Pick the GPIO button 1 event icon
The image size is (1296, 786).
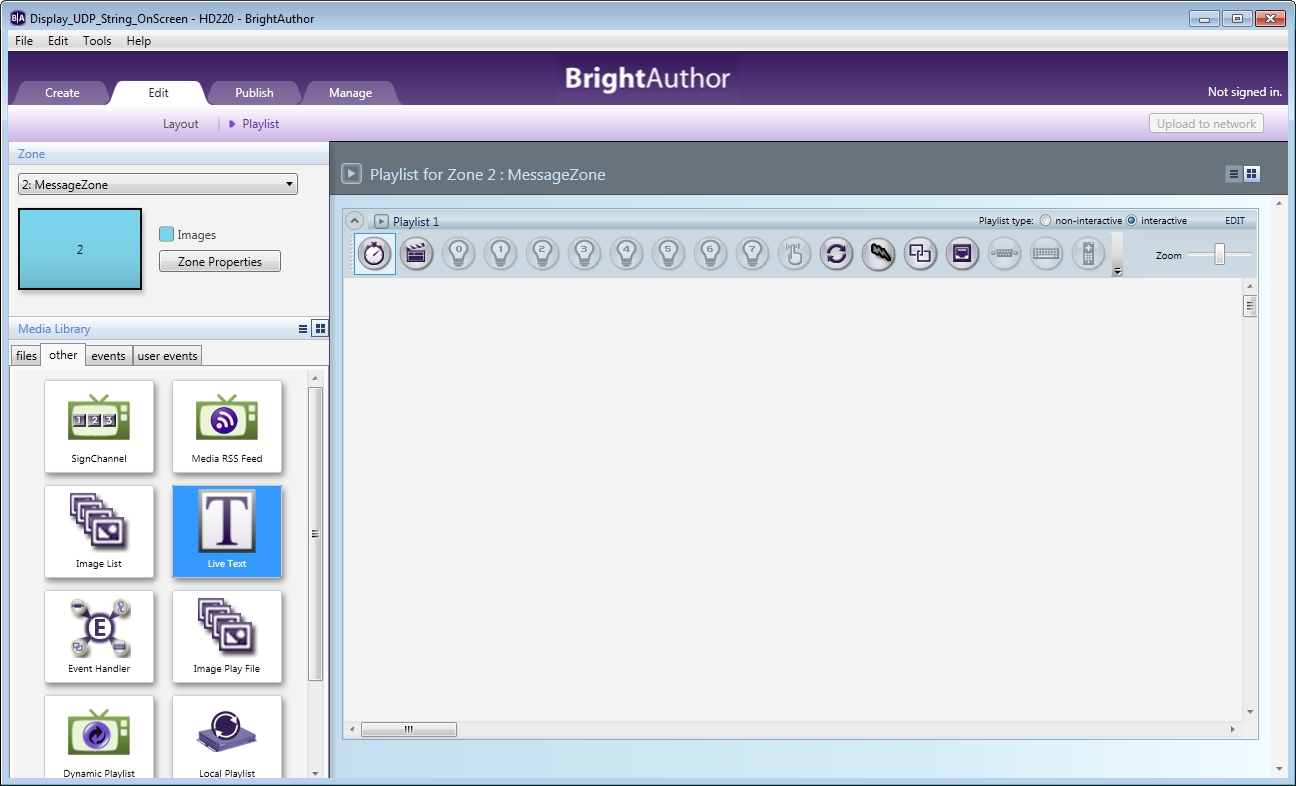point(501,254)
